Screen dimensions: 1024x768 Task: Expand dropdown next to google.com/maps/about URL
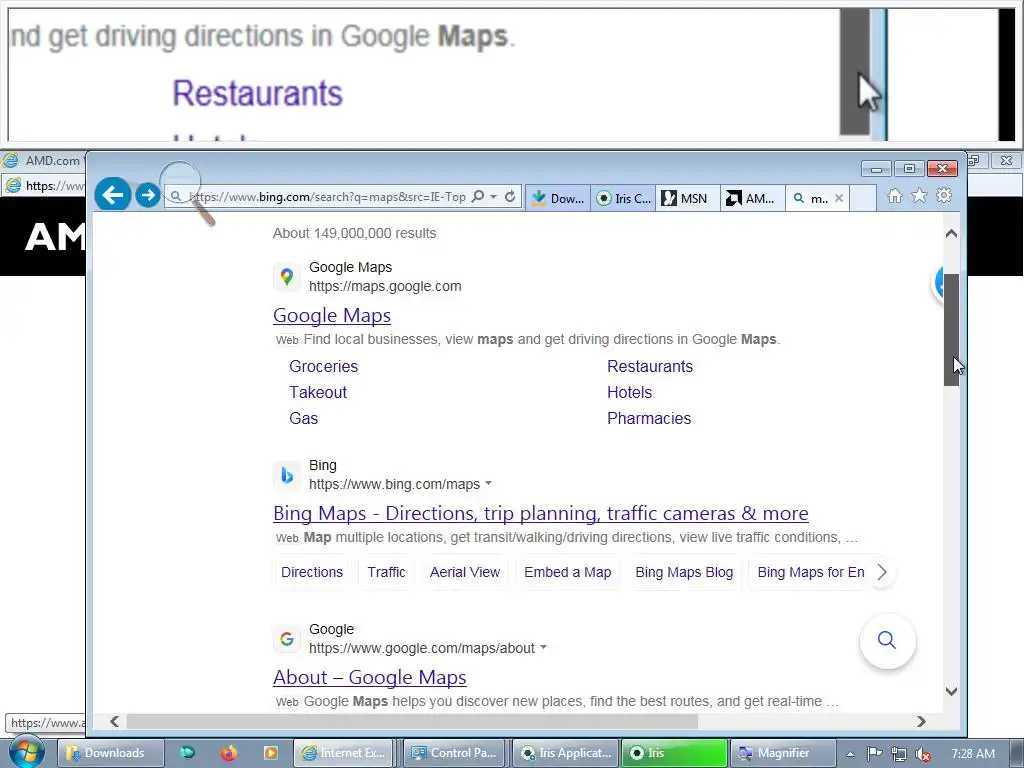543,648
